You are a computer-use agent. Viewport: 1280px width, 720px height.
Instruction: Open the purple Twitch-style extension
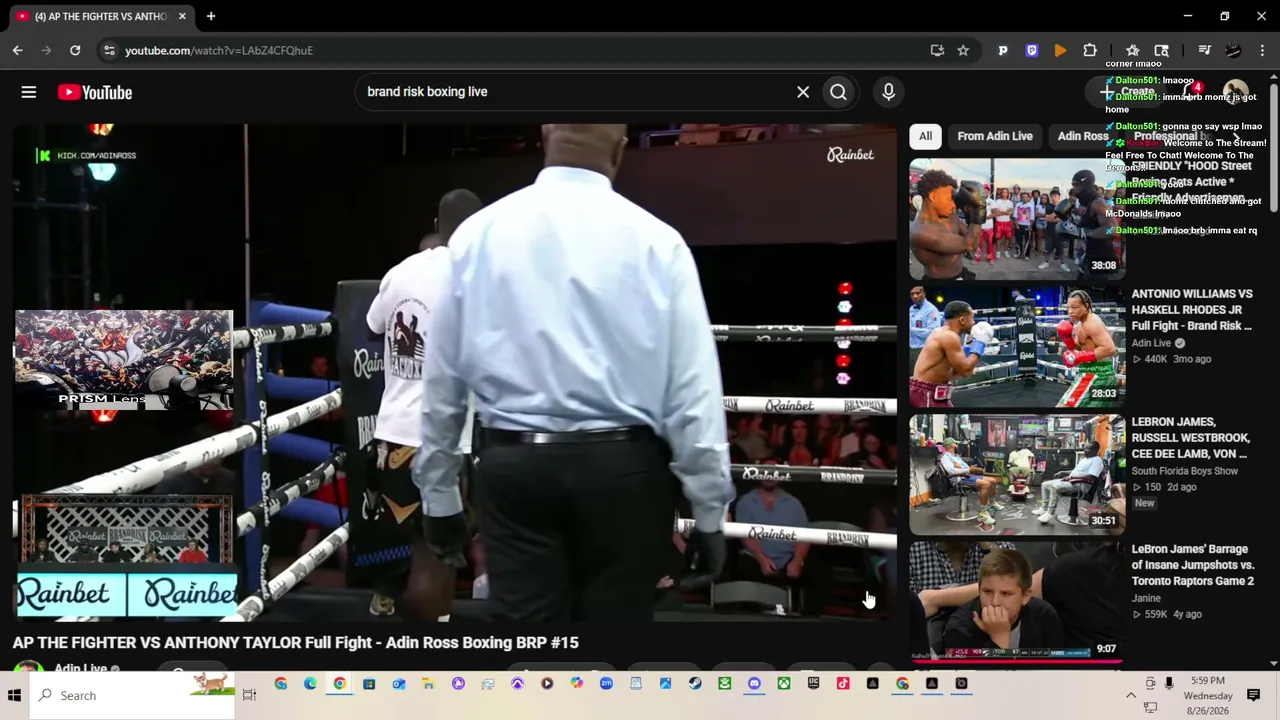1032,50
